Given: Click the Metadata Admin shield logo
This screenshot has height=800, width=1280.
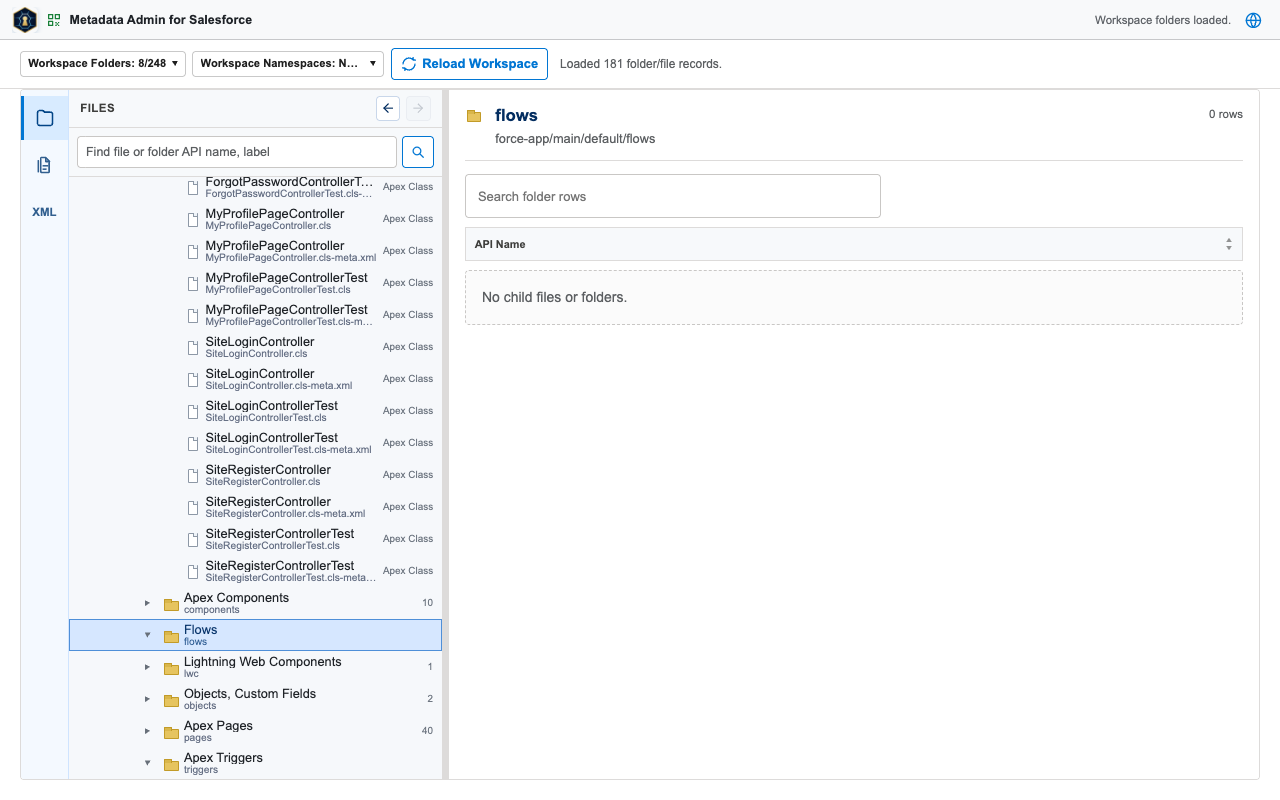Looking at the screenshot, I should pyautogui.click(x=25, y=20).
